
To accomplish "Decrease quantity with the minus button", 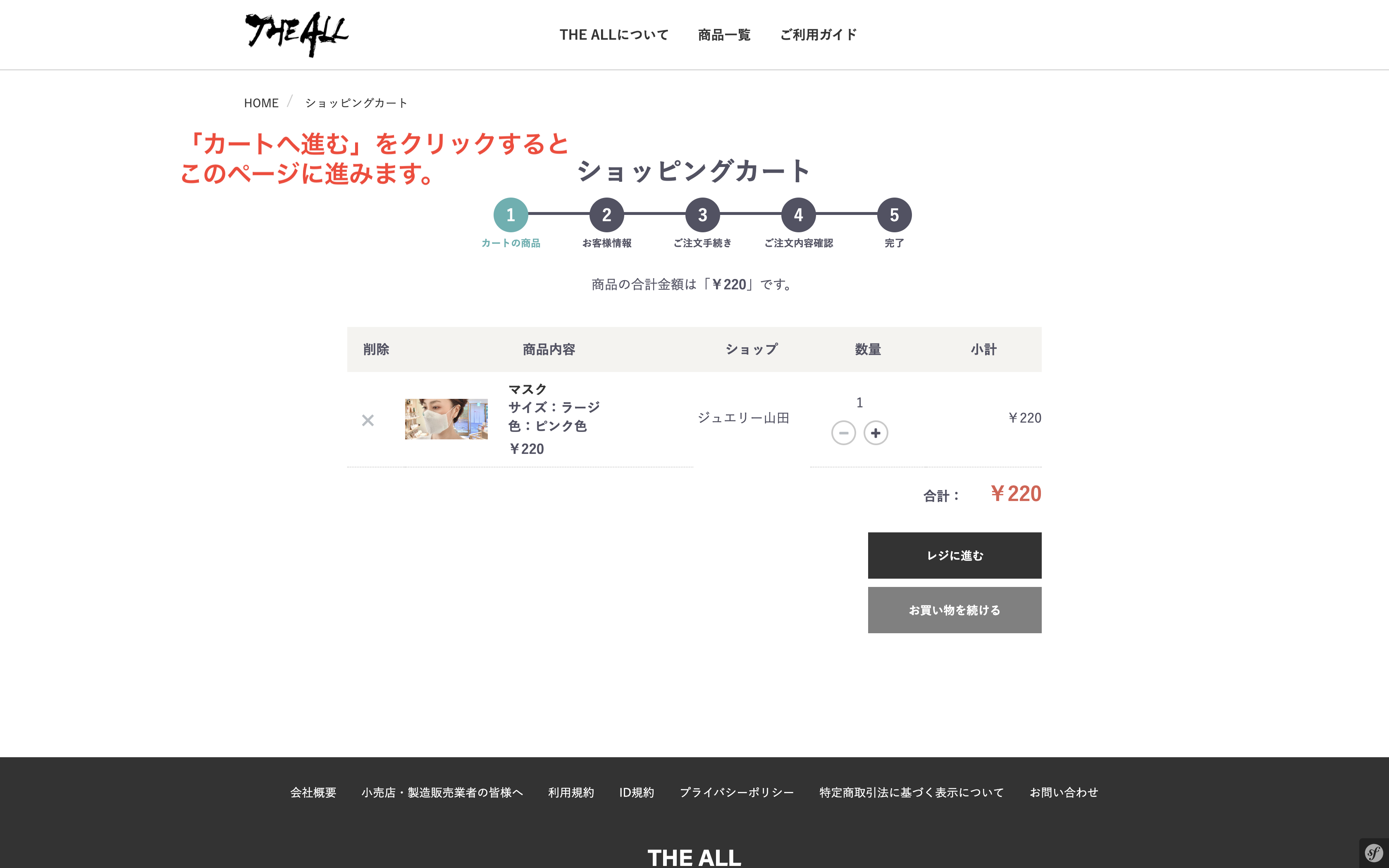I will tap(843, 433).
